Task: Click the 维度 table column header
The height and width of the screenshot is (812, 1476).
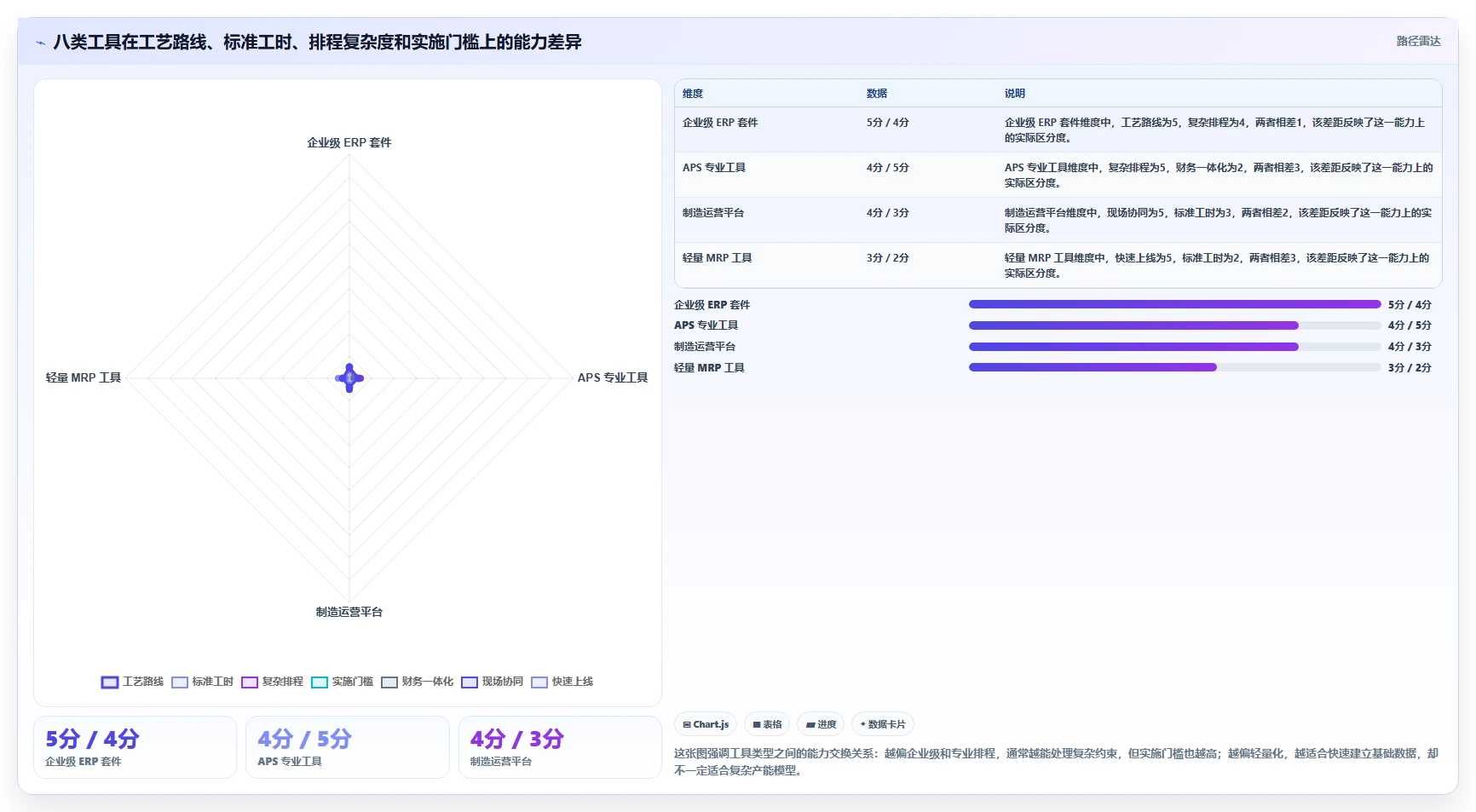Action: point(693,94)
